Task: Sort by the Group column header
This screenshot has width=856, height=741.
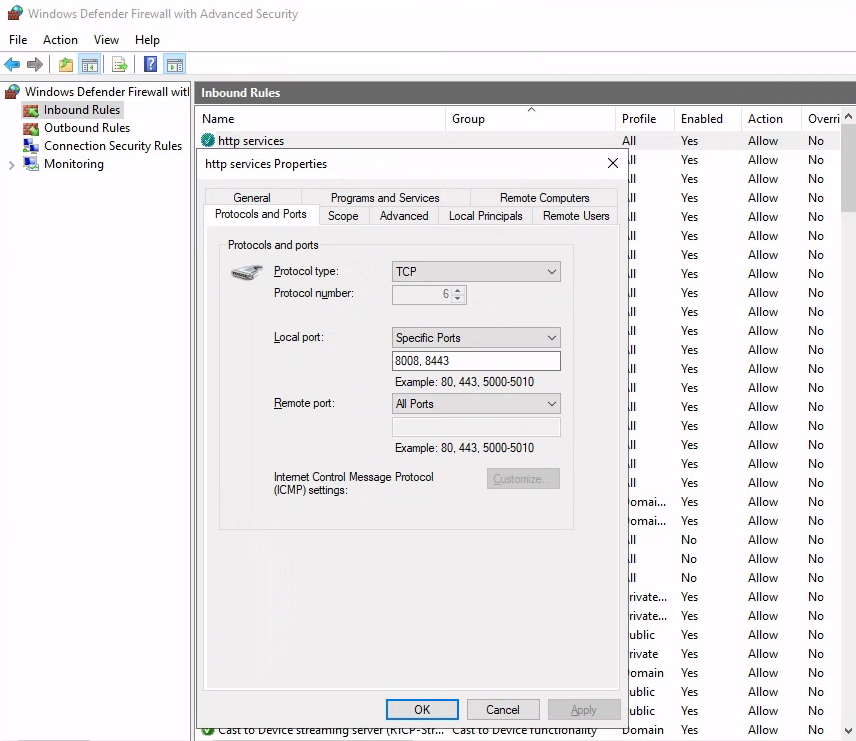Action: point(530,118)
